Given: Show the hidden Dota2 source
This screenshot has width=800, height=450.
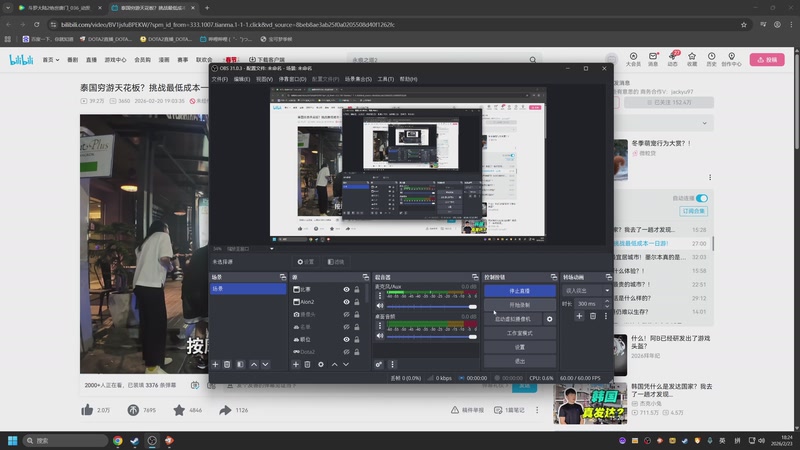Looking at the screenshot, I should tap(346, 352).
